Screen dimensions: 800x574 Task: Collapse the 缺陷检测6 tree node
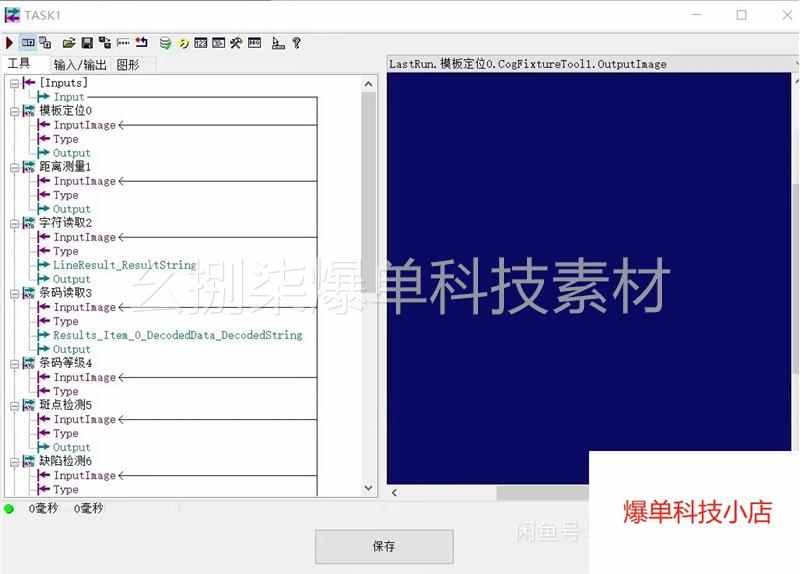coord(14,462)
